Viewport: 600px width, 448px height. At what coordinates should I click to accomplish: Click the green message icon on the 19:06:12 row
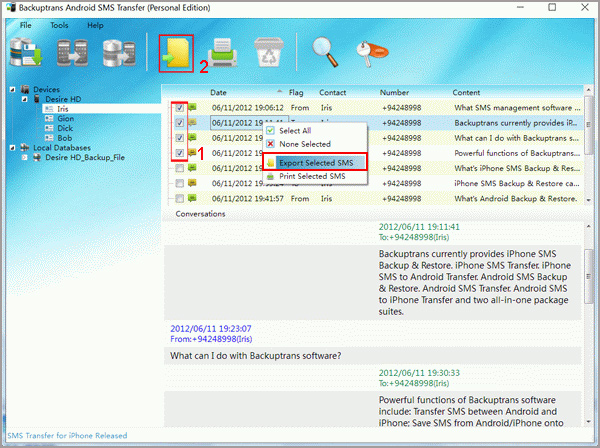coord(192,107)
